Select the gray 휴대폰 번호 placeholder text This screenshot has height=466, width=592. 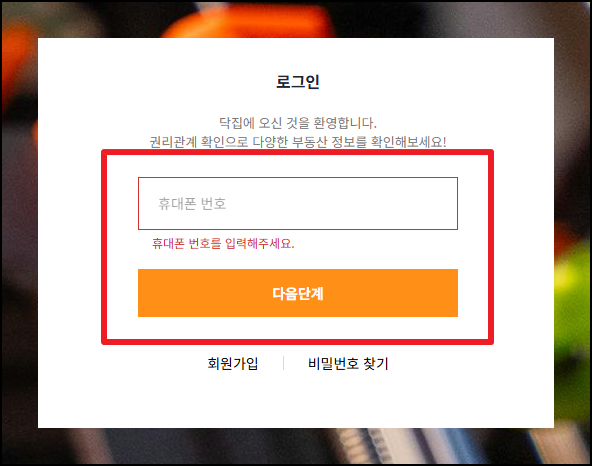point(192,204)
